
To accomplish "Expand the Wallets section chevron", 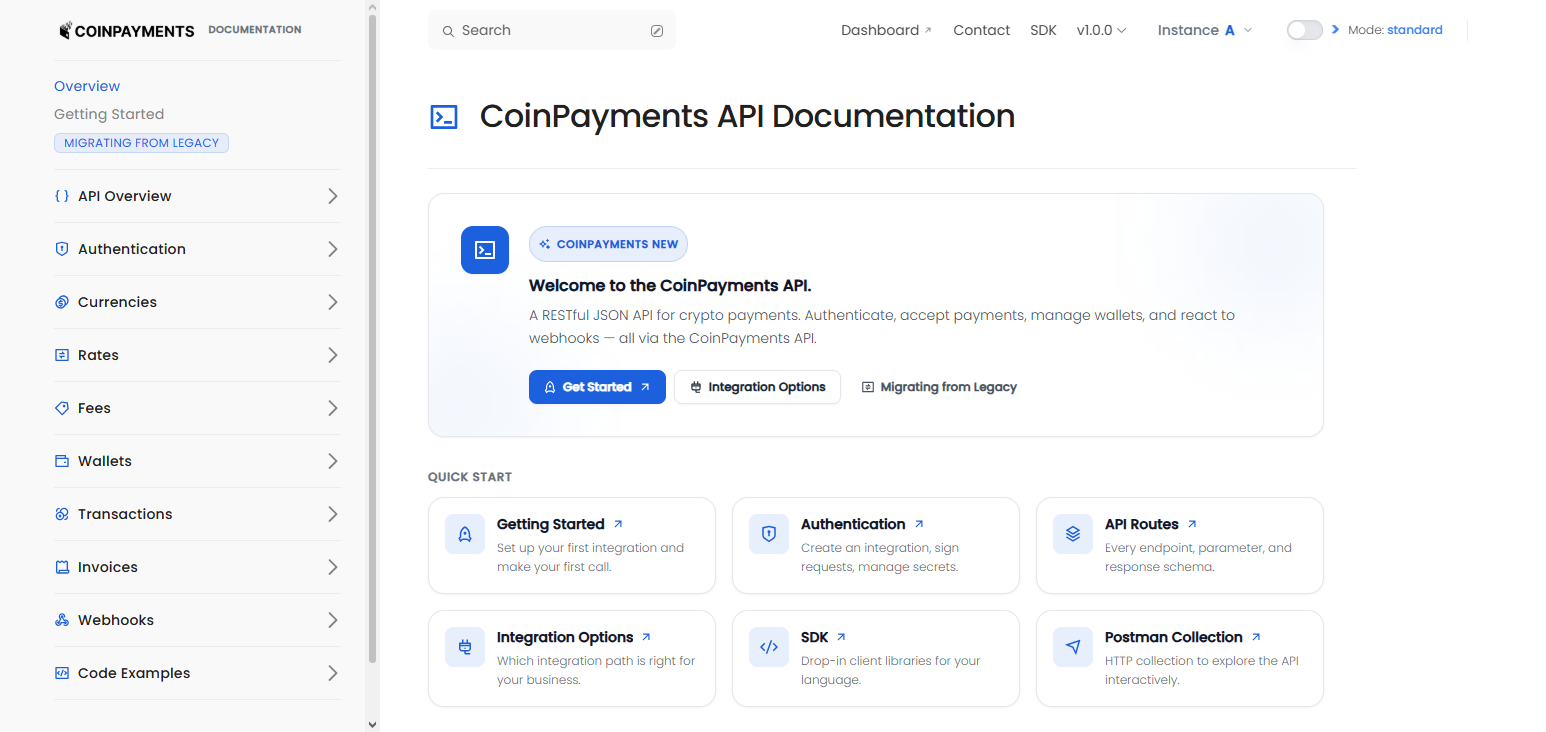I will tap(333, 461).
